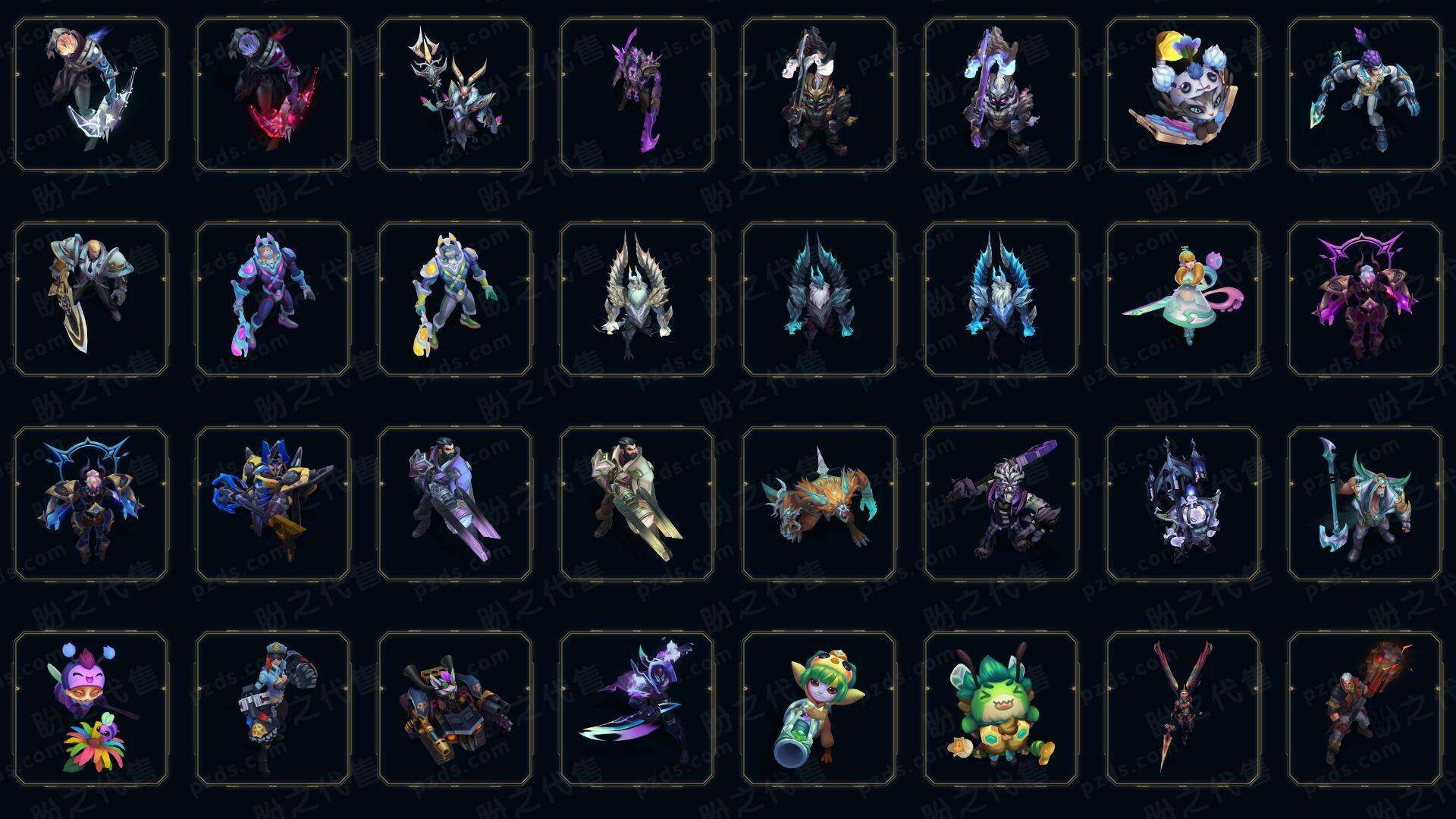Select the bearded gunner with purple cannon
1456x819 pixels.
[x=455, y=504]
